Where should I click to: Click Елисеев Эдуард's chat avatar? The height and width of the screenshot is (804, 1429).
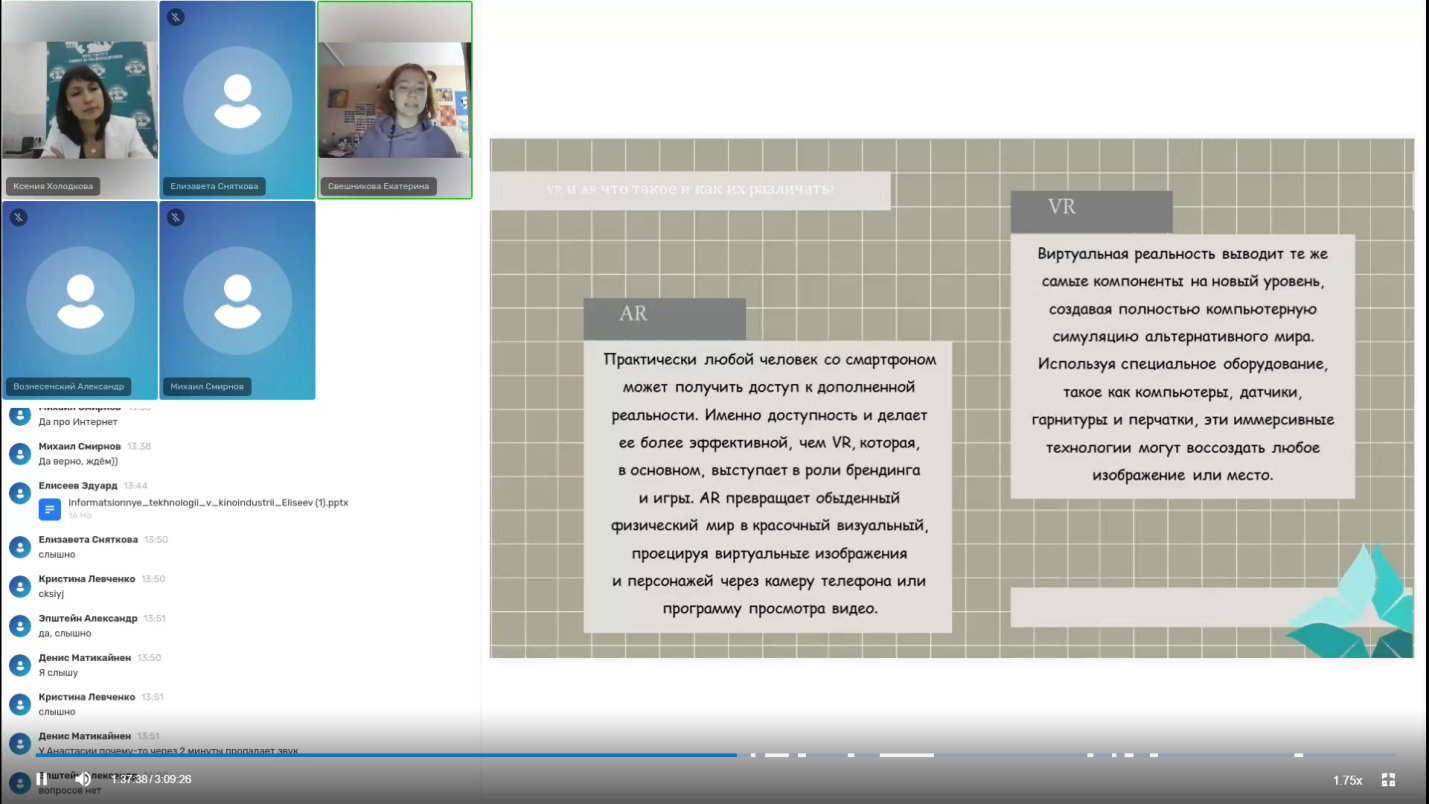[x=20, y=493]
